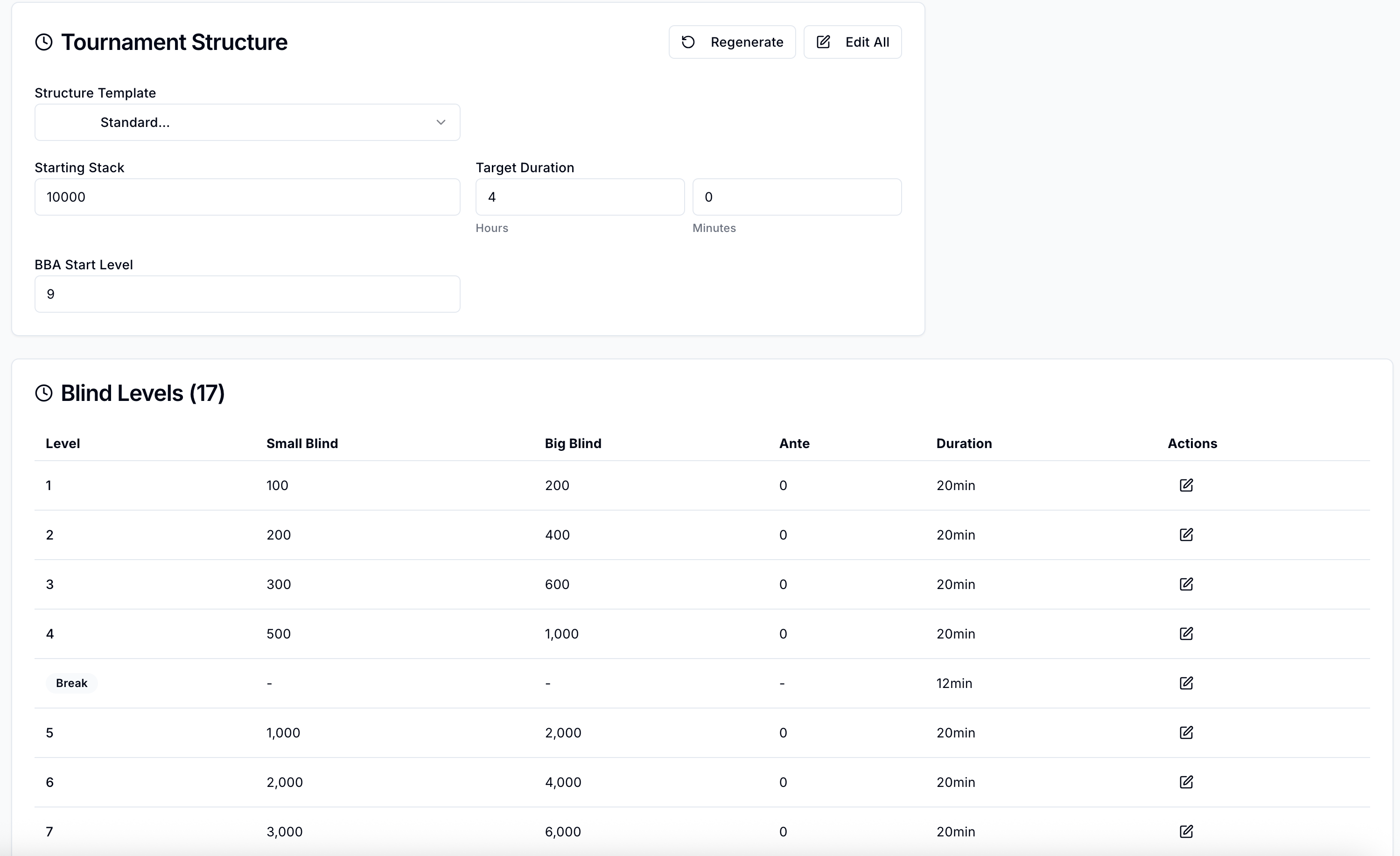The height and width of the screenshot is (856, 1400).
Task: Click the Small Blind column header
Action: [302, 443]
